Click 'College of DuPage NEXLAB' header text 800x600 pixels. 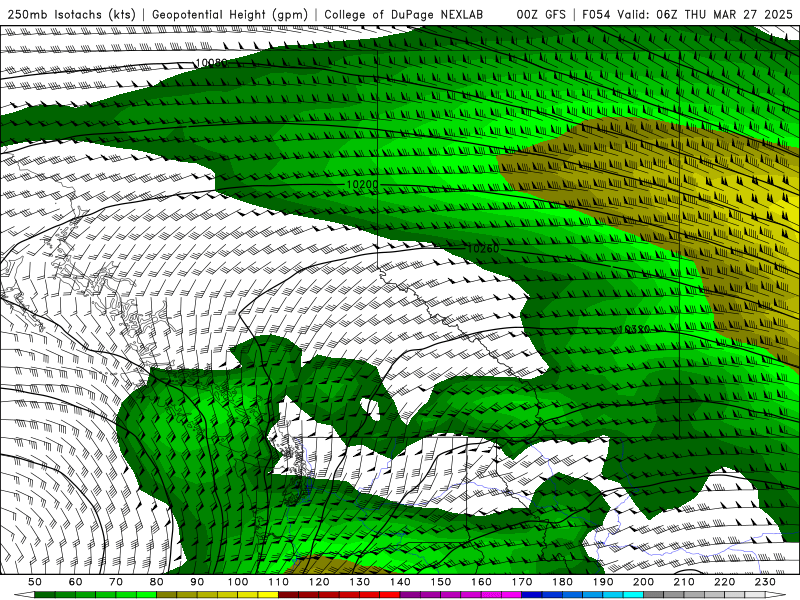404,14
